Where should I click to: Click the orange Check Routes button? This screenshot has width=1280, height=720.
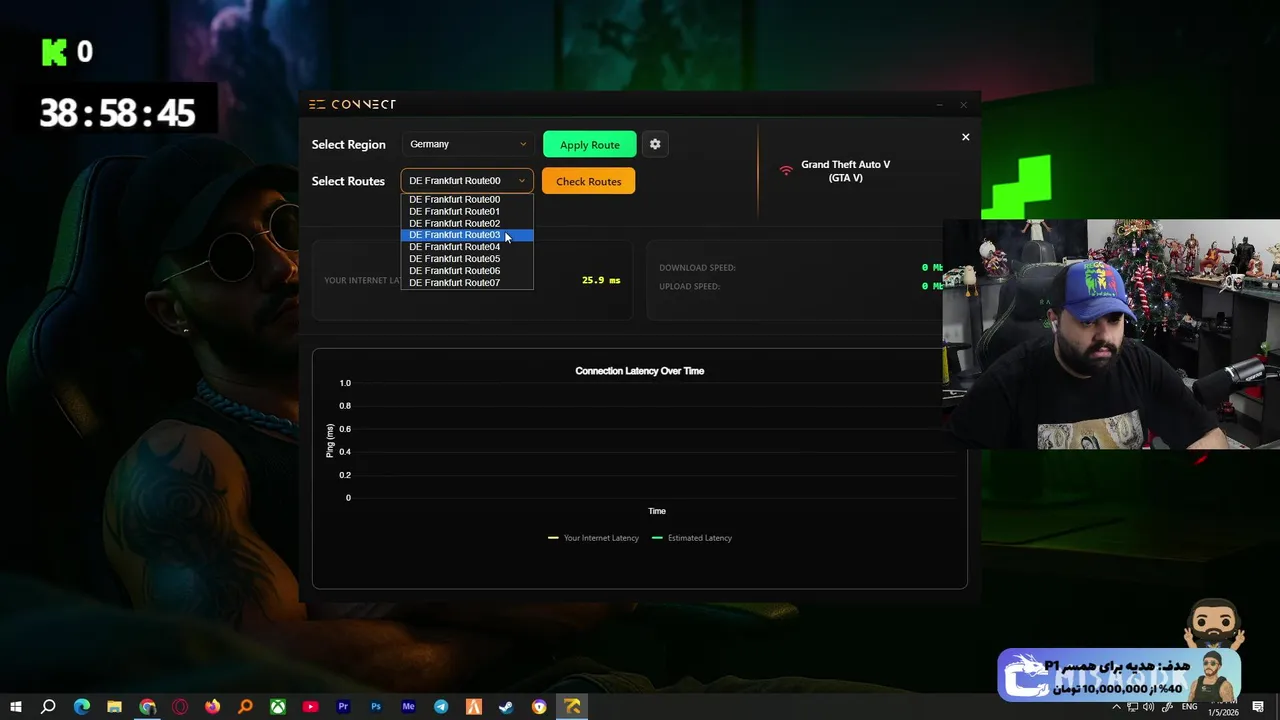[588, 181]
